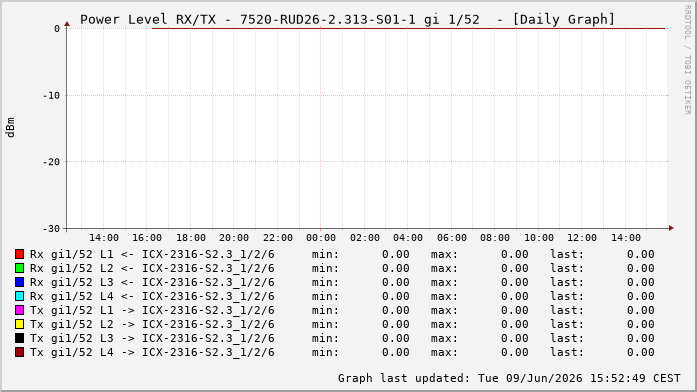
Task: Click the 'Rx gi1/52 L4 <- ICX-2316-S2.3_1/2/6' label
Action: tap(152, 296)
